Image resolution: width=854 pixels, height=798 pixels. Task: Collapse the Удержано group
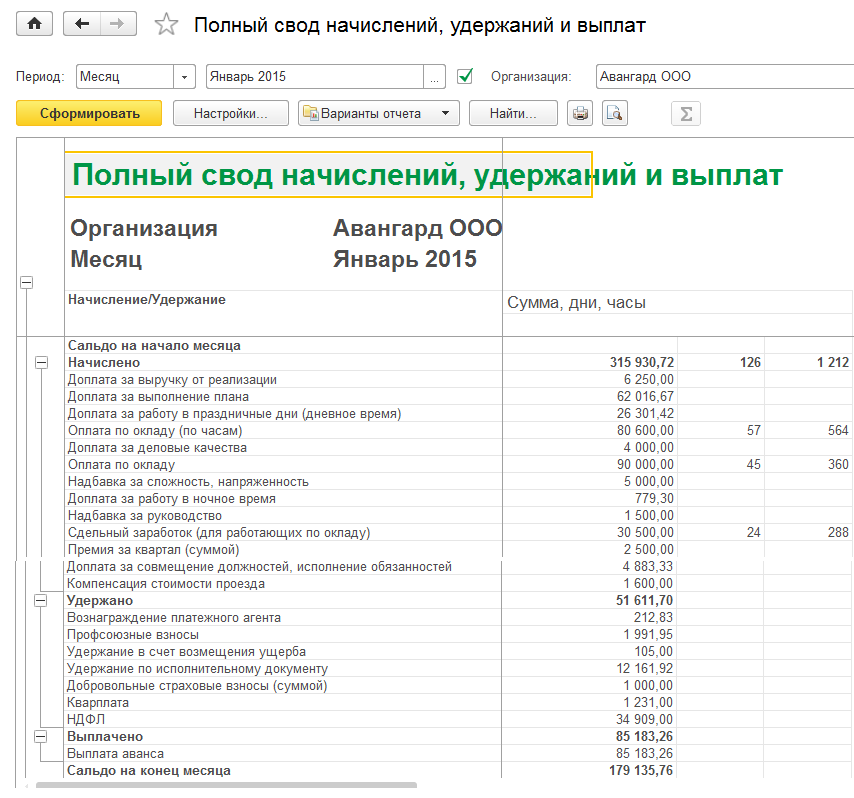click(x=41, y=601)
